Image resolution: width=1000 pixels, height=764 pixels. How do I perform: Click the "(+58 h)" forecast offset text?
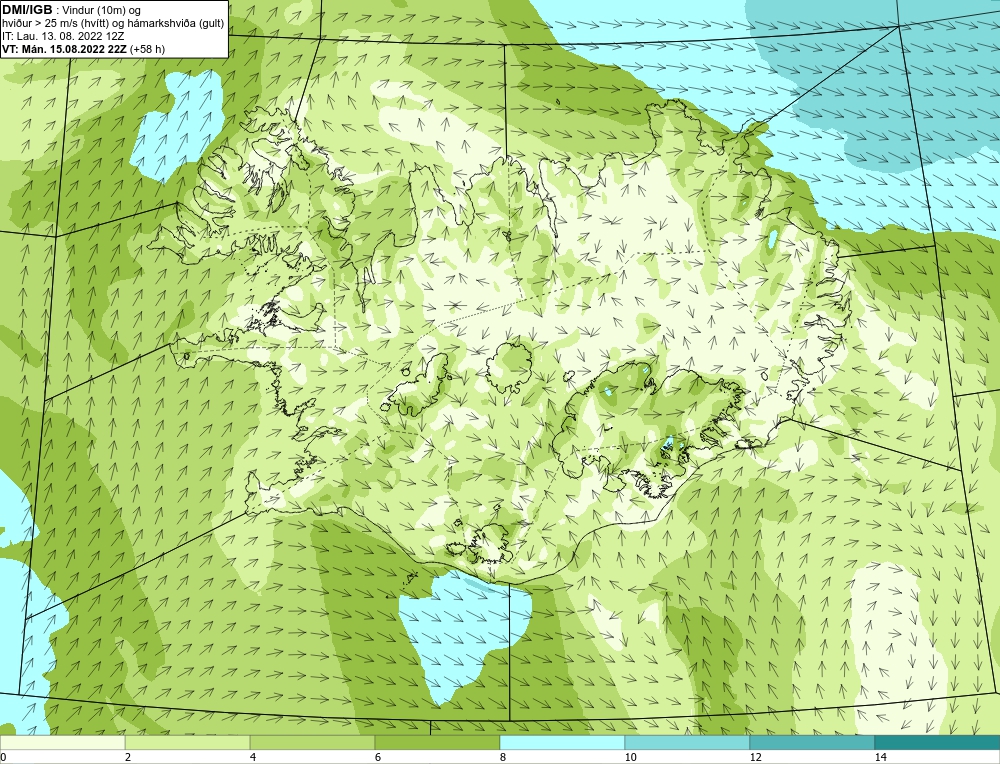(x=147, y=48)
